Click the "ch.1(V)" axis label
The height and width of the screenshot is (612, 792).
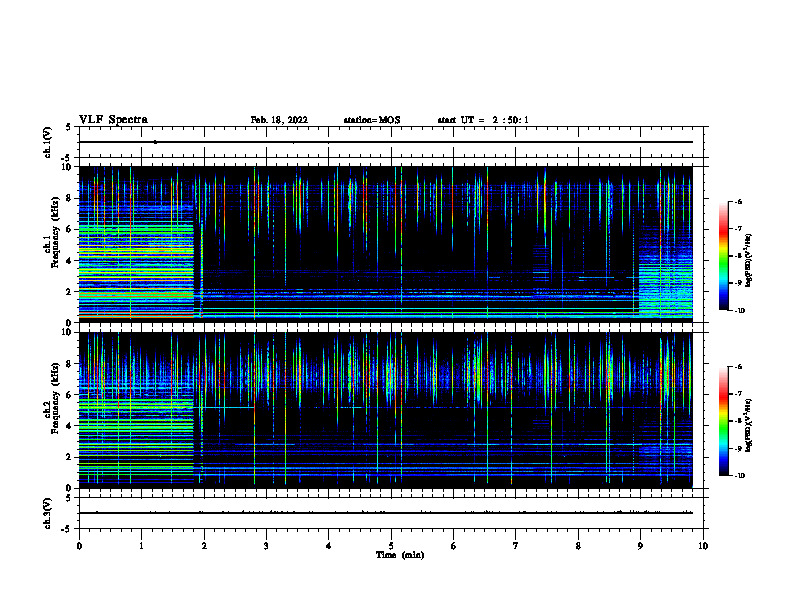pos(48,142)
